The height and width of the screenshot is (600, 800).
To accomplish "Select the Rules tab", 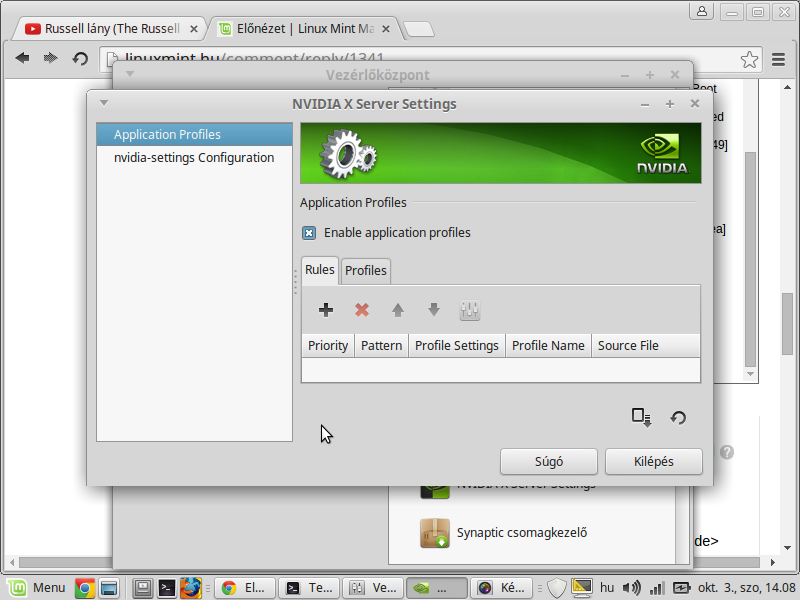I will 320,269.
